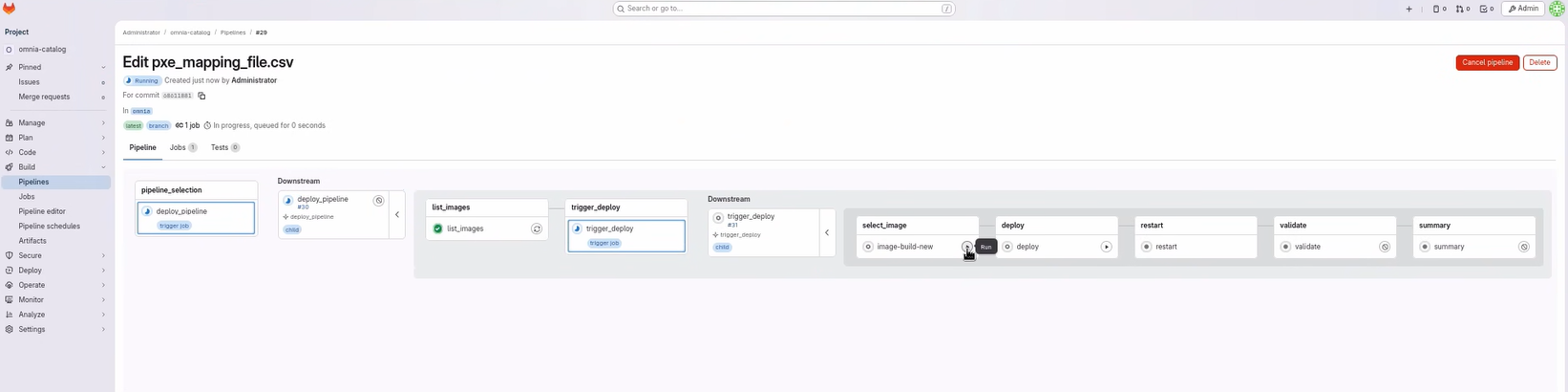Open the trigger_deploy trigger job card

(626, 236)
